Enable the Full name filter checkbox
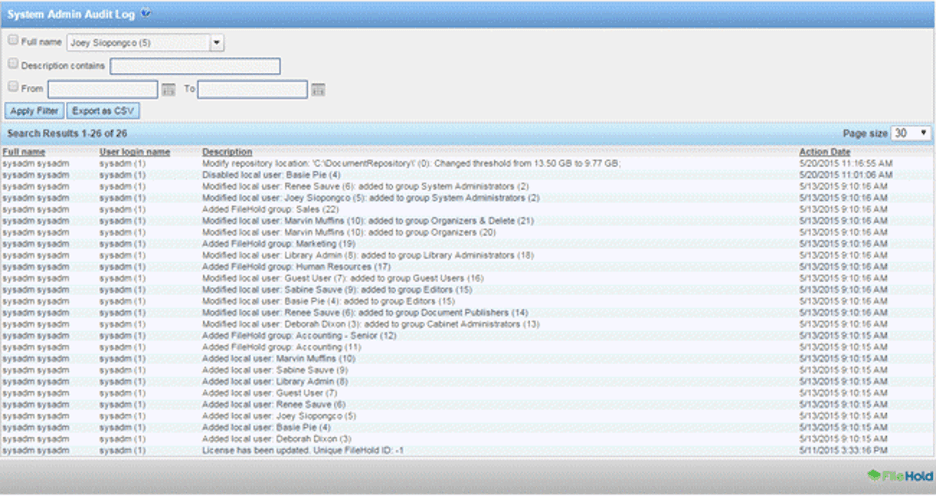 coord(13,42)
